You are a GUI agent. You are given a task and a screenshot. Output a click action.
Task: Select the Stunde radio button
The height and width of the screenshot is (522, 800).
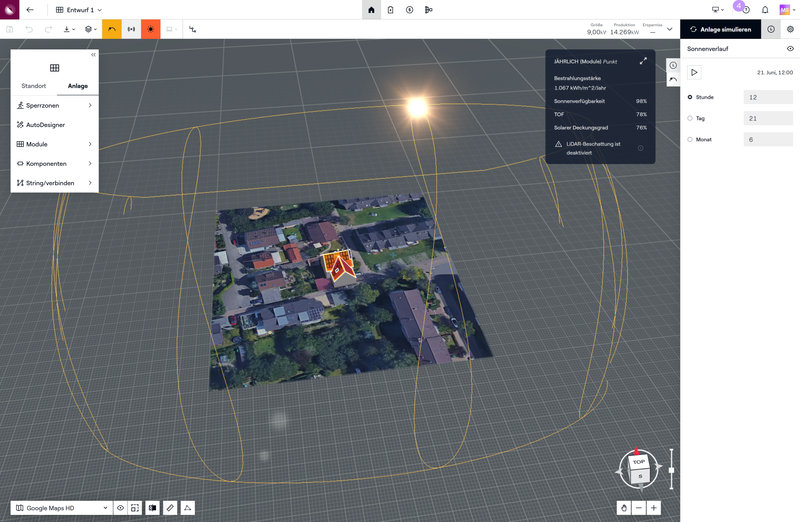point(690,97)
